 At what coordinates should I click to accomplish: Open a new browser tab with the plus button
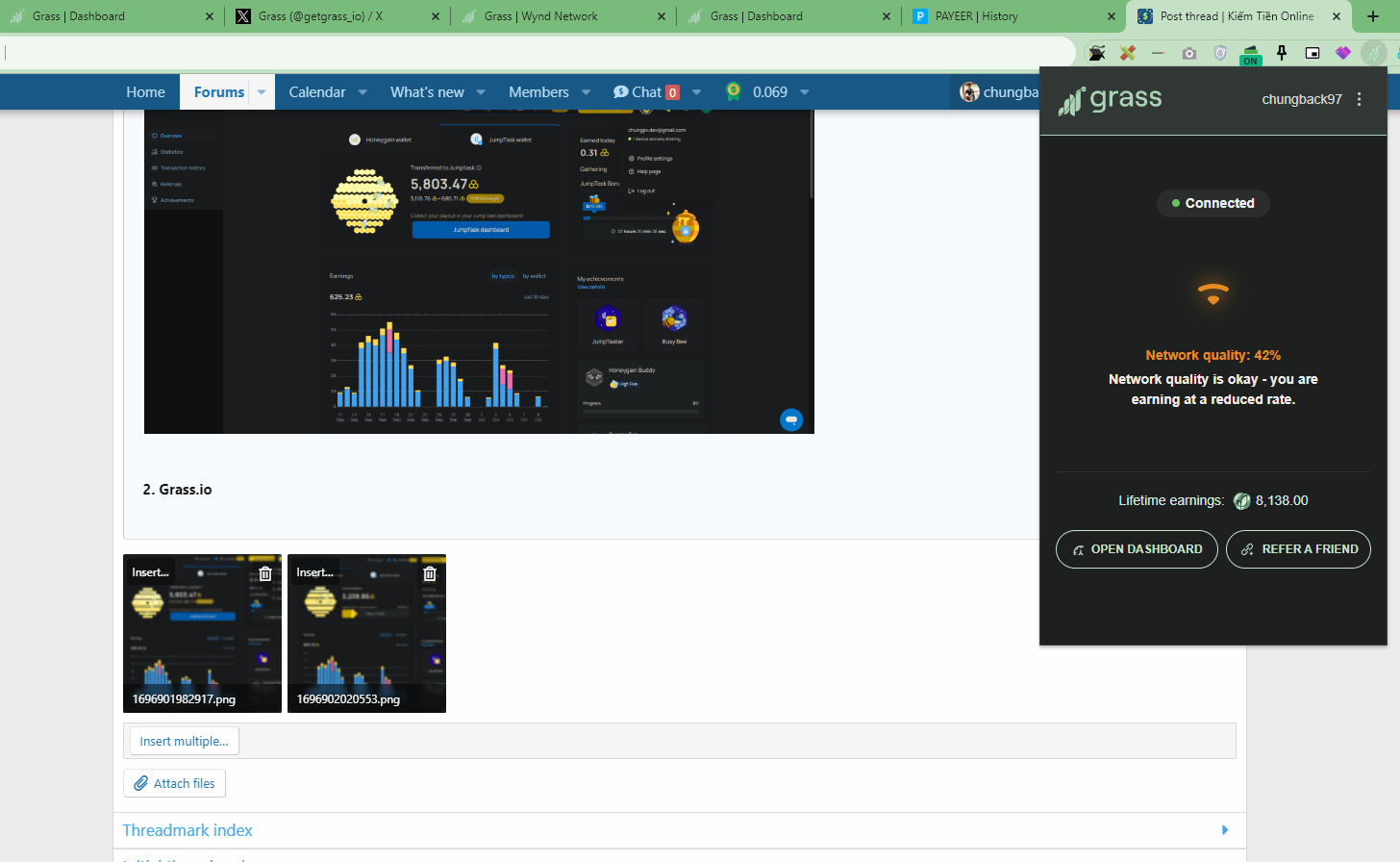pos(1373,16)
